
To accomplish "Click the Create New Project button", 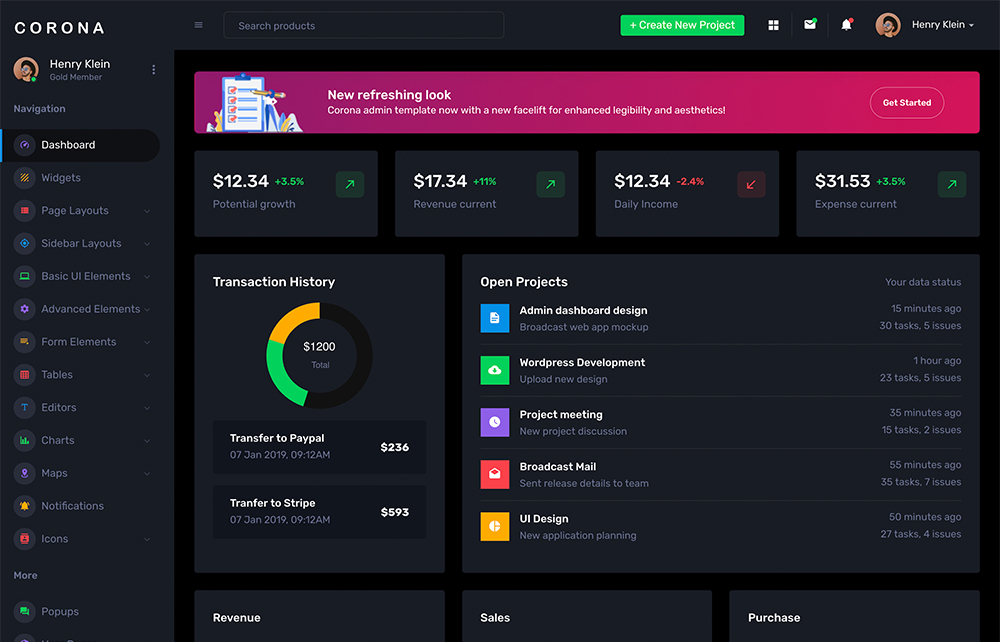I will (682, 25).
